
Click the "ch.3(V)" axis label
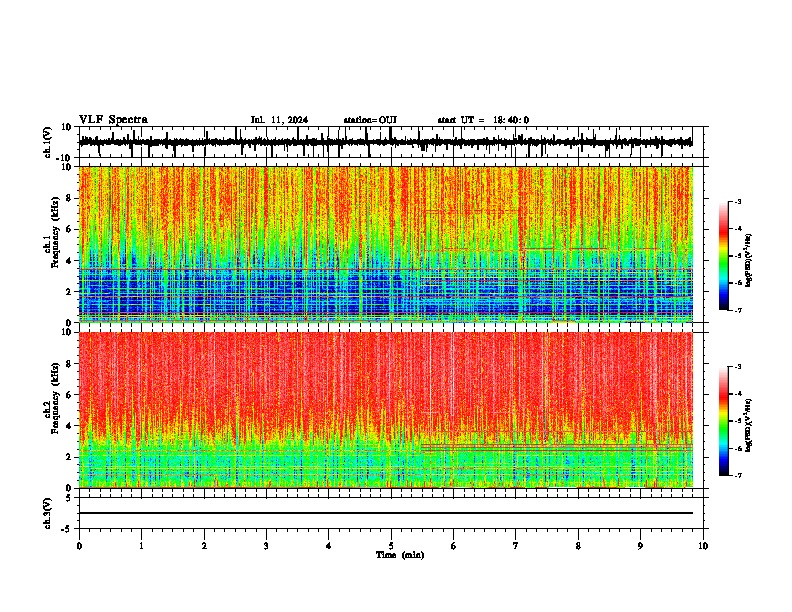[48, 514]
